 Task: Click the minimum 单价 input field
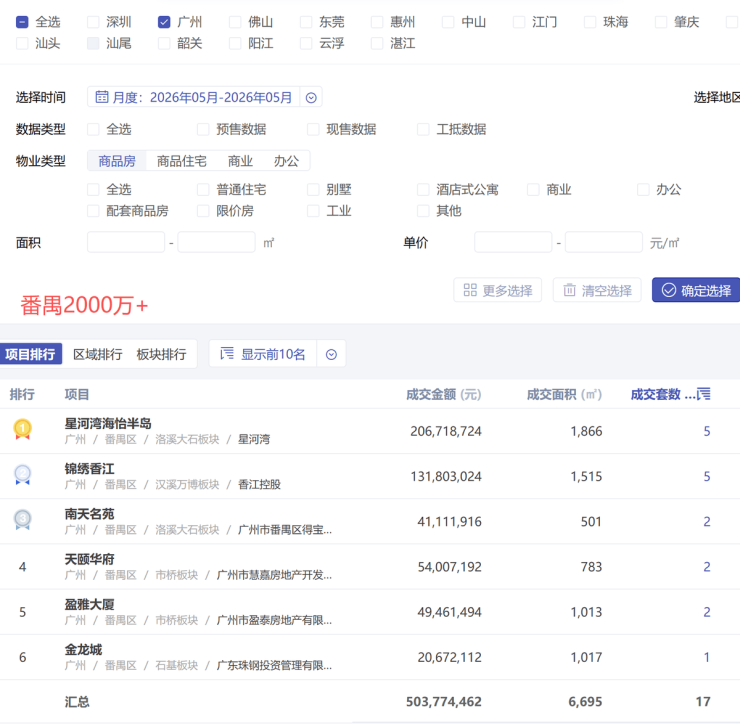(513, 242)
